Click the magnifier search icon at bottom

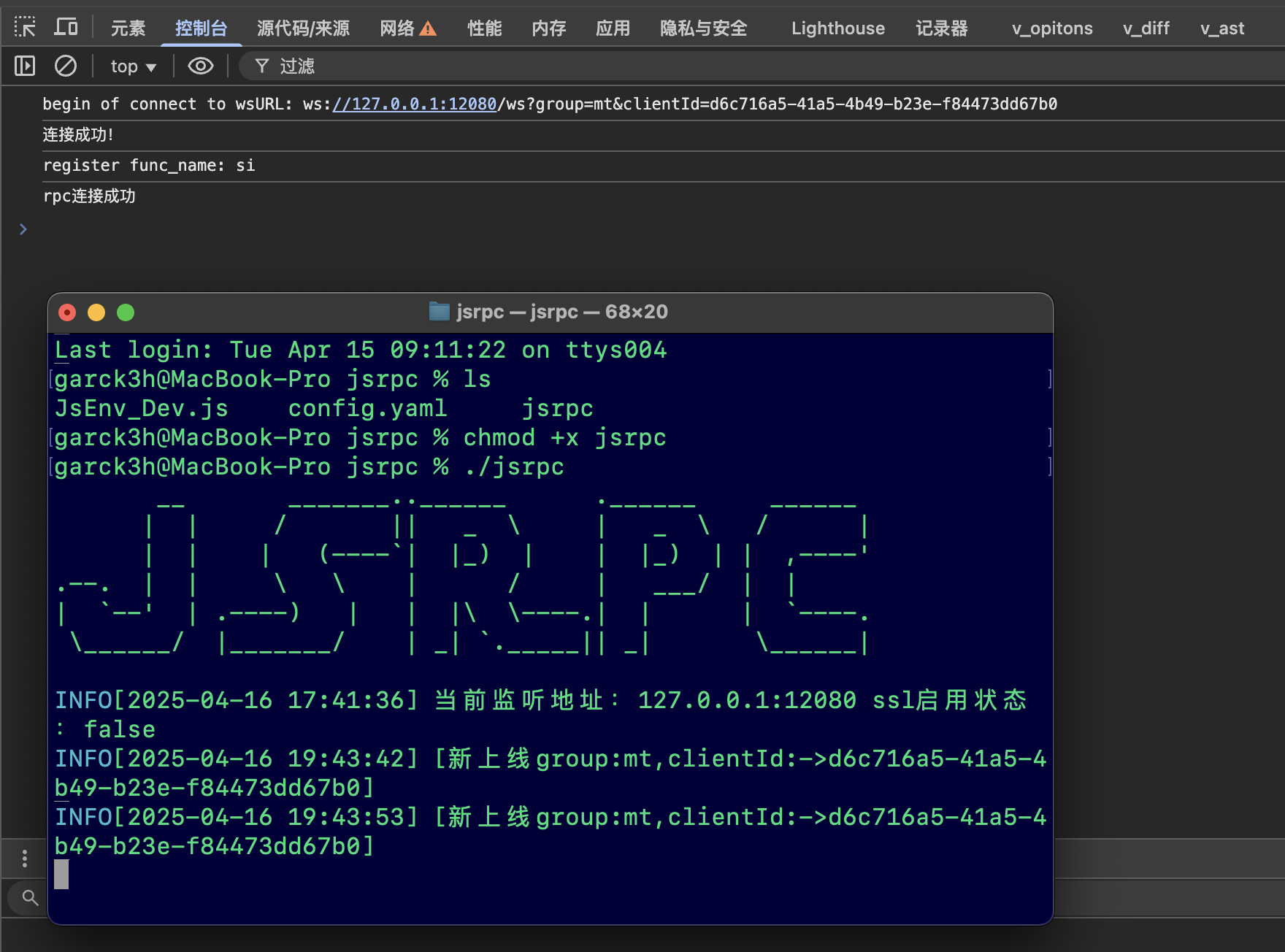pyautogui.click(x=30, y=897)
